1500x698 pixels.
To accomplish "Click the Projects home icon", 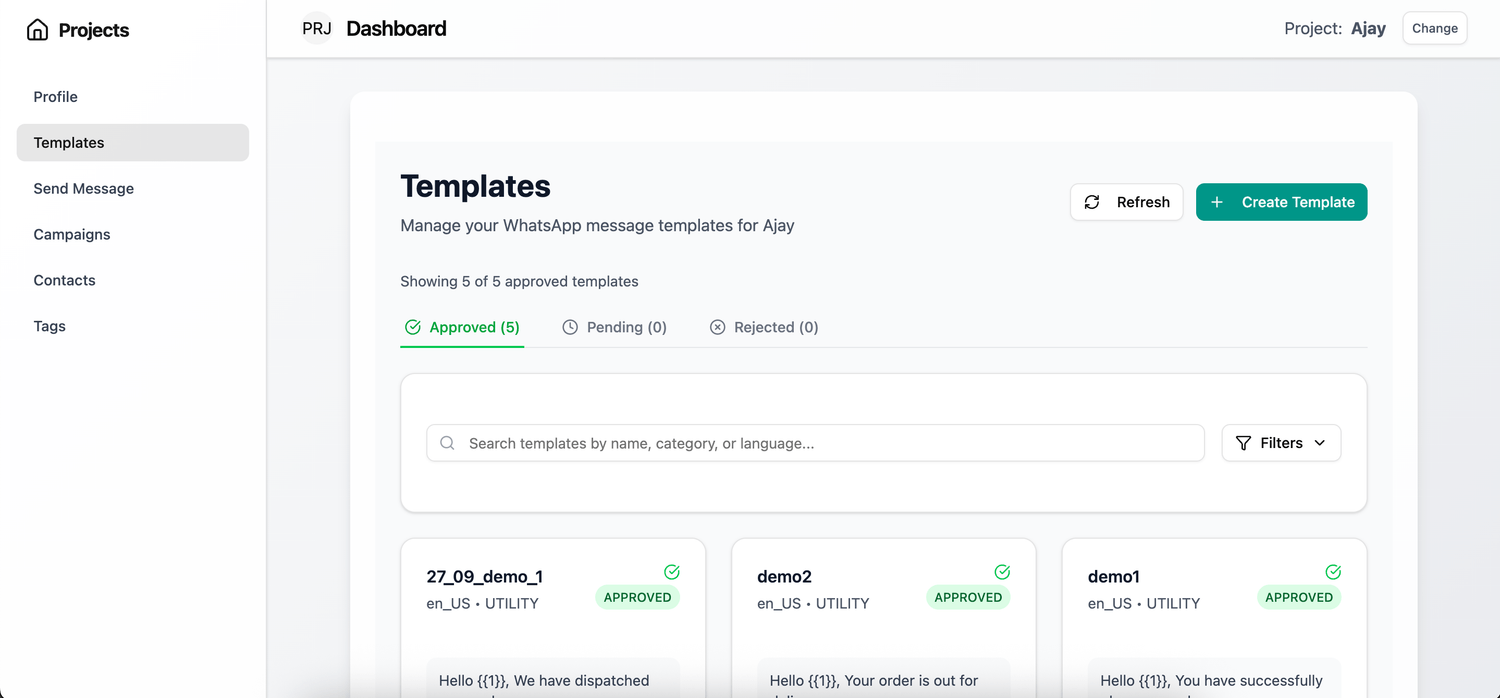I will pyautogui.click(x=37, y=30).
